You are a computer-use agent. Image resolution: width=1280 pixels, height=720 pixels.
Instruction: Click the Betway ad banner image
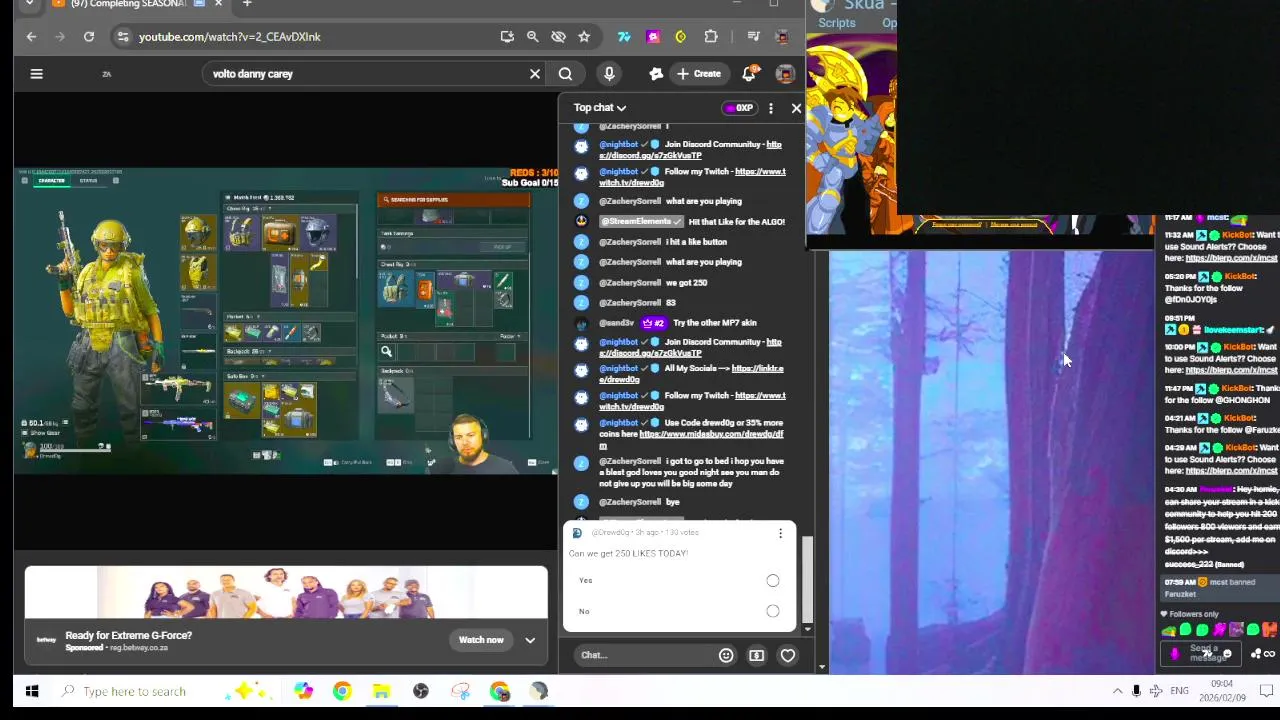[286, 593]
